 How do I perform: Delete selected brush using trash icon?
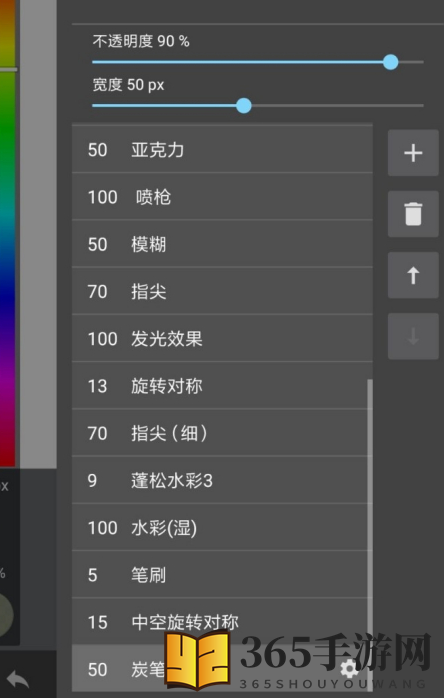pyautogui.click(x=413, y=214)
